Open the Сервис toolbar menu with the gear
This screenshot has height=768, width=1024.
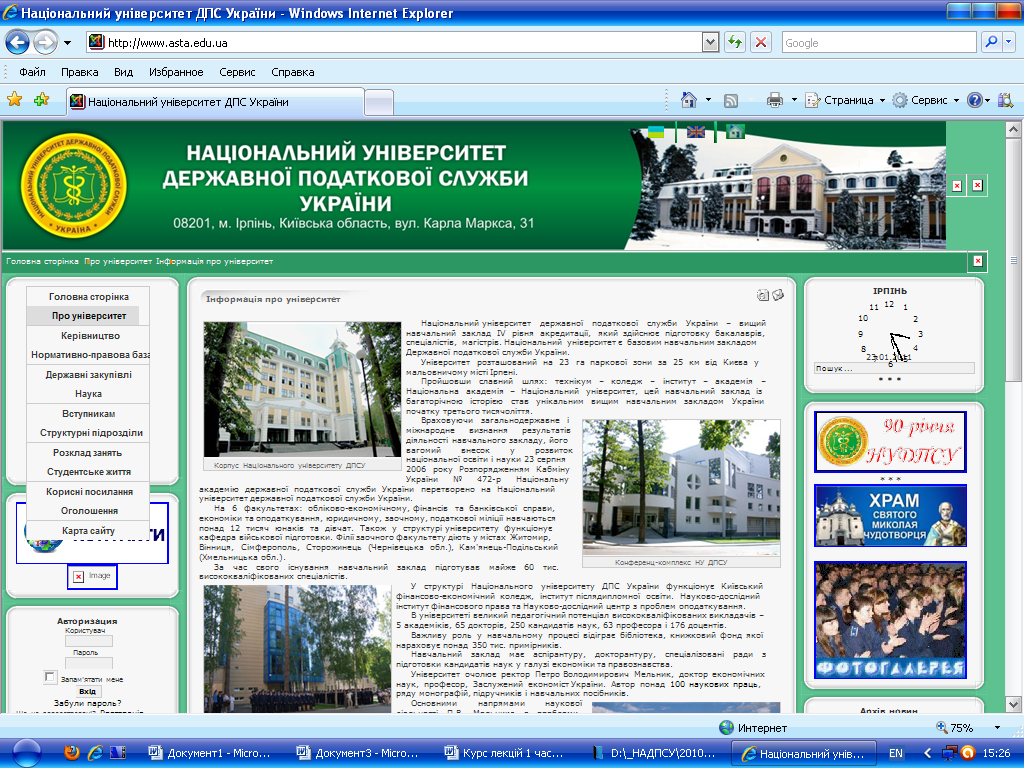click(x=925, y=100)
